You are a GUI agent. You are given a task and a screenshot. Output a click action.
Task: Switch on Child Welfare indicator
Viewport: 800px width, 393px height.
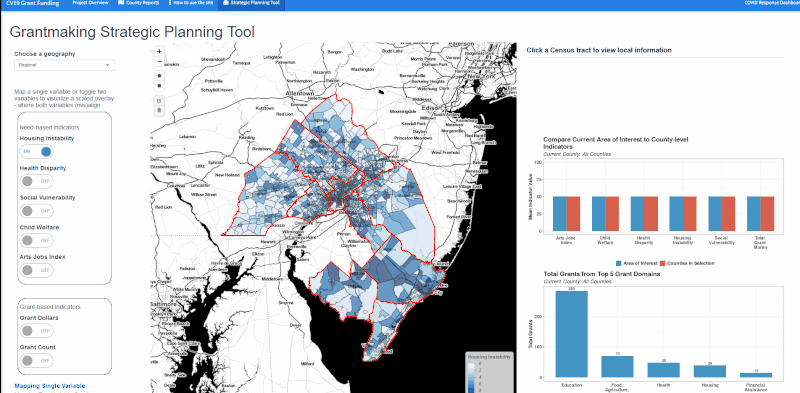tap(36, 240)
